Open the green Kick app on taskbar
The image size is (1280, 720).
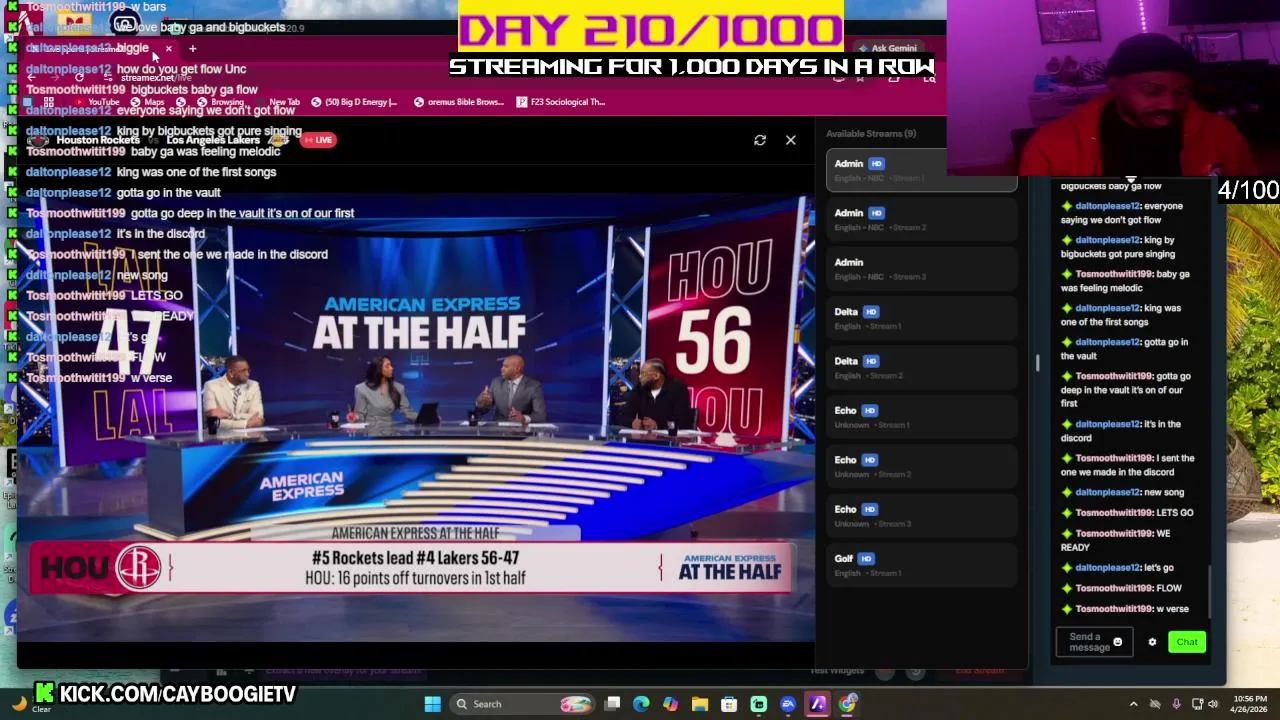[758, 704]
